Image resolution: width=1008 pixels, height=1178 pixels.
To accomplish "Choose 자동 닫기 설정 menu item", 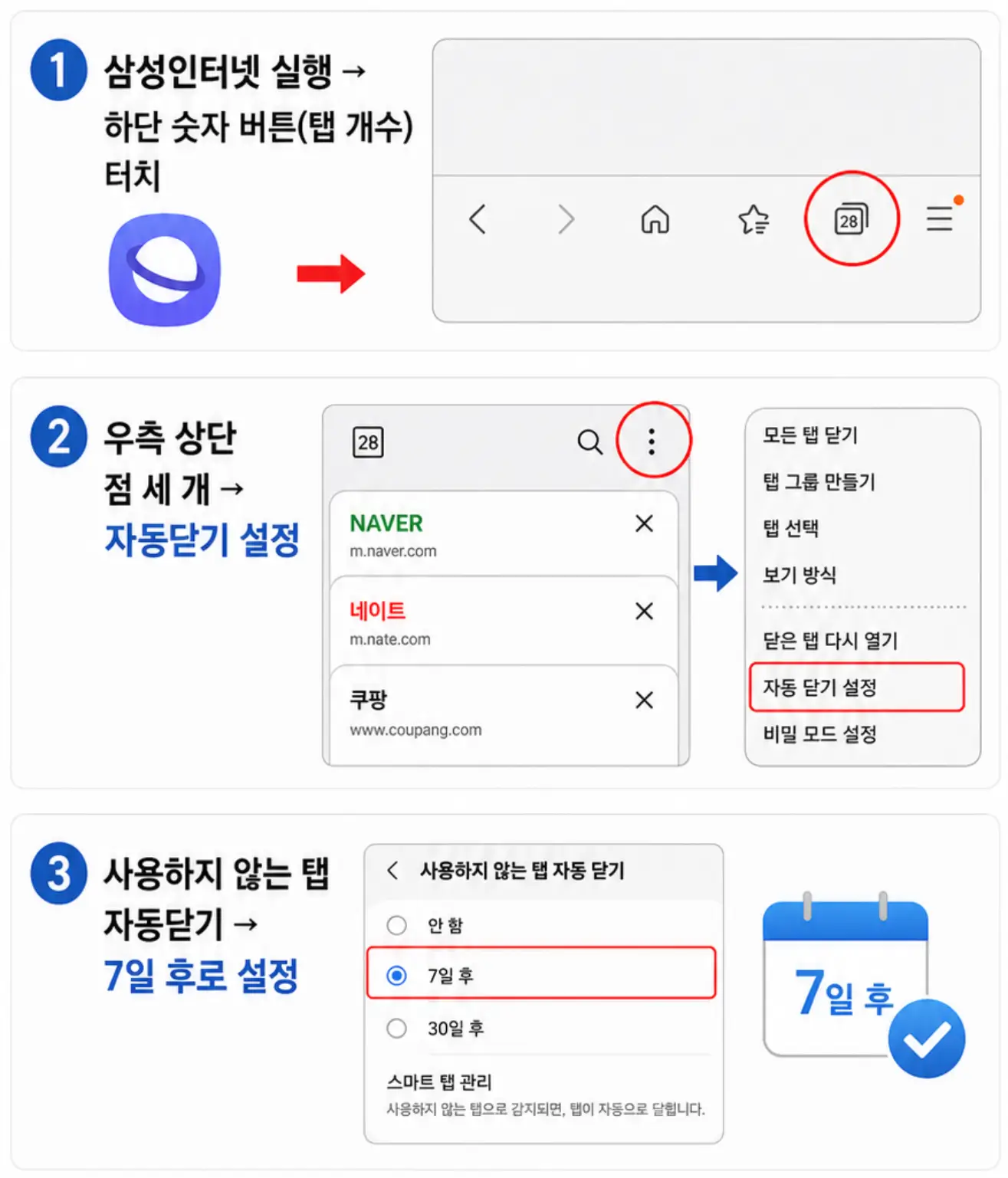I will click(856, 687).
